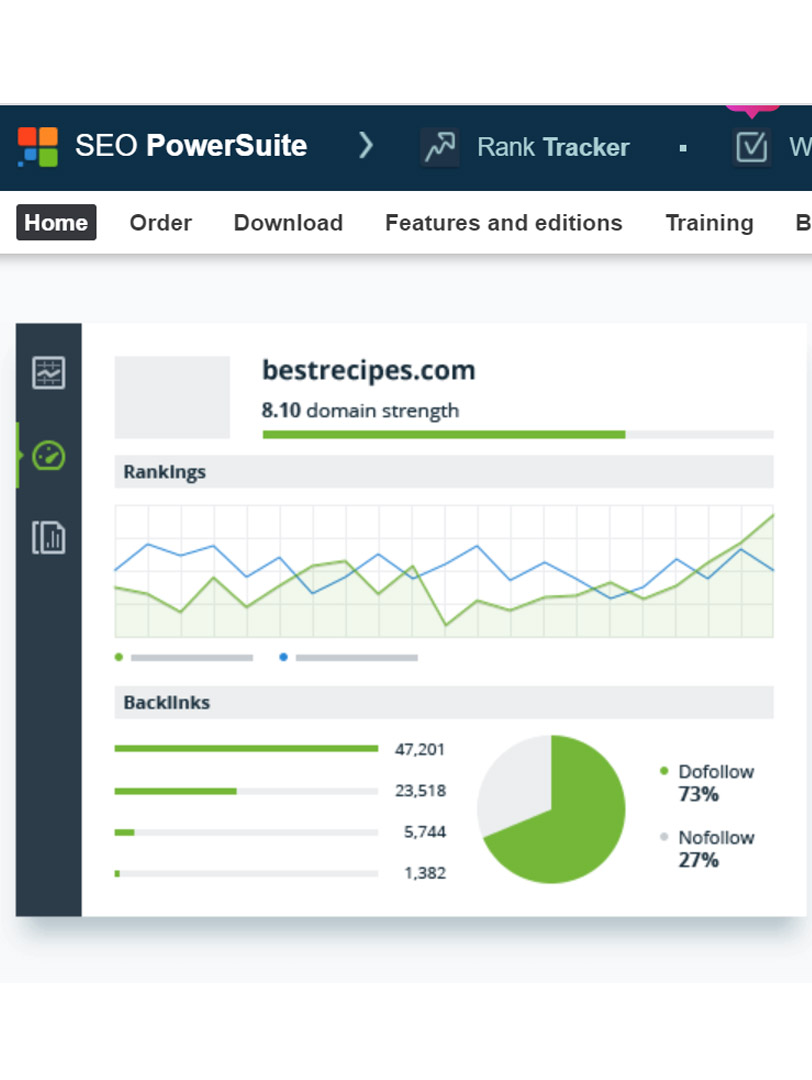This screenshot has height=1080, width=812.
Task: Click the Order link
Action: [160, 223]
